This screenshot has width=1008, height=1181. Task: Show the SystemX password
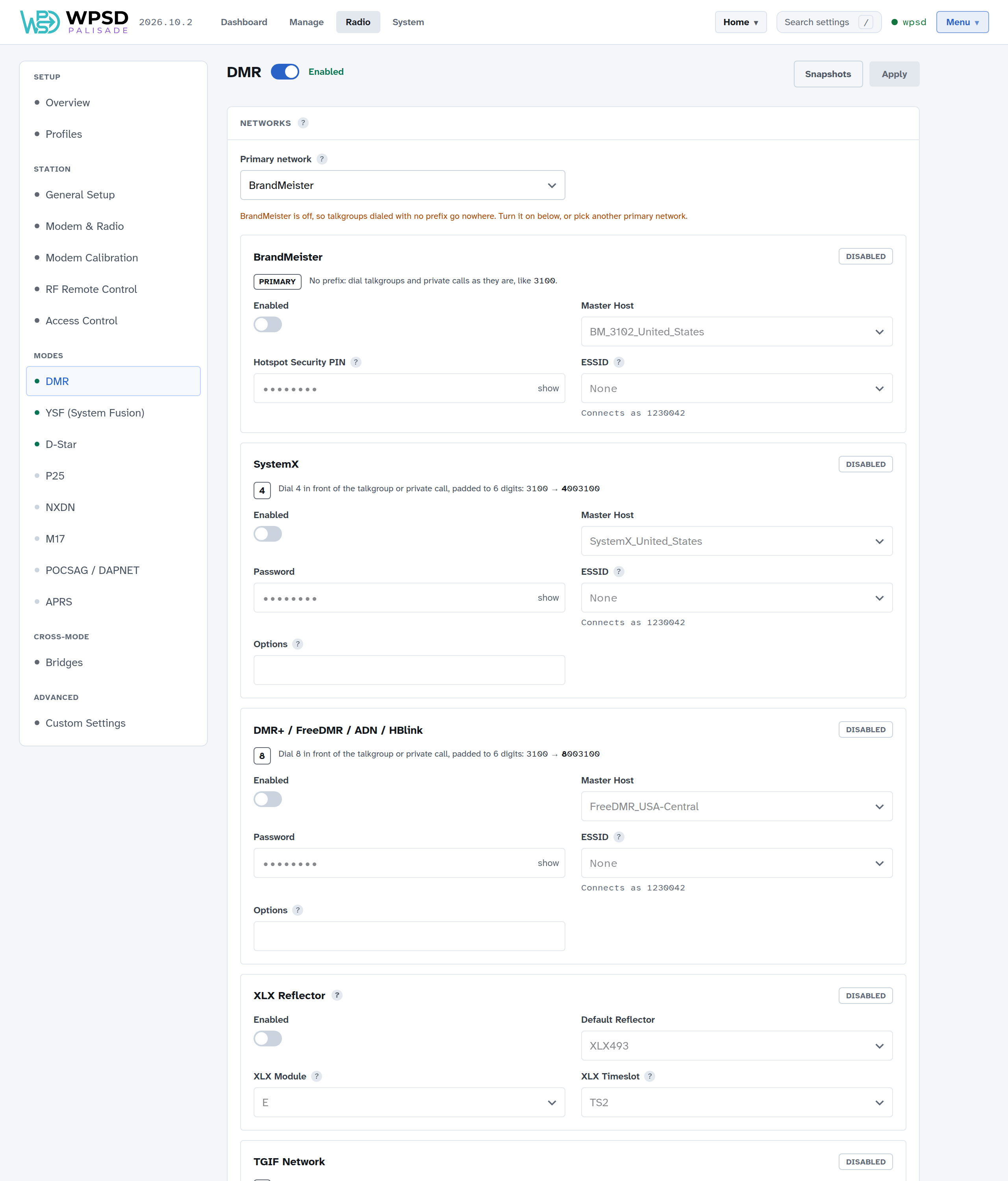coord(548,597)
